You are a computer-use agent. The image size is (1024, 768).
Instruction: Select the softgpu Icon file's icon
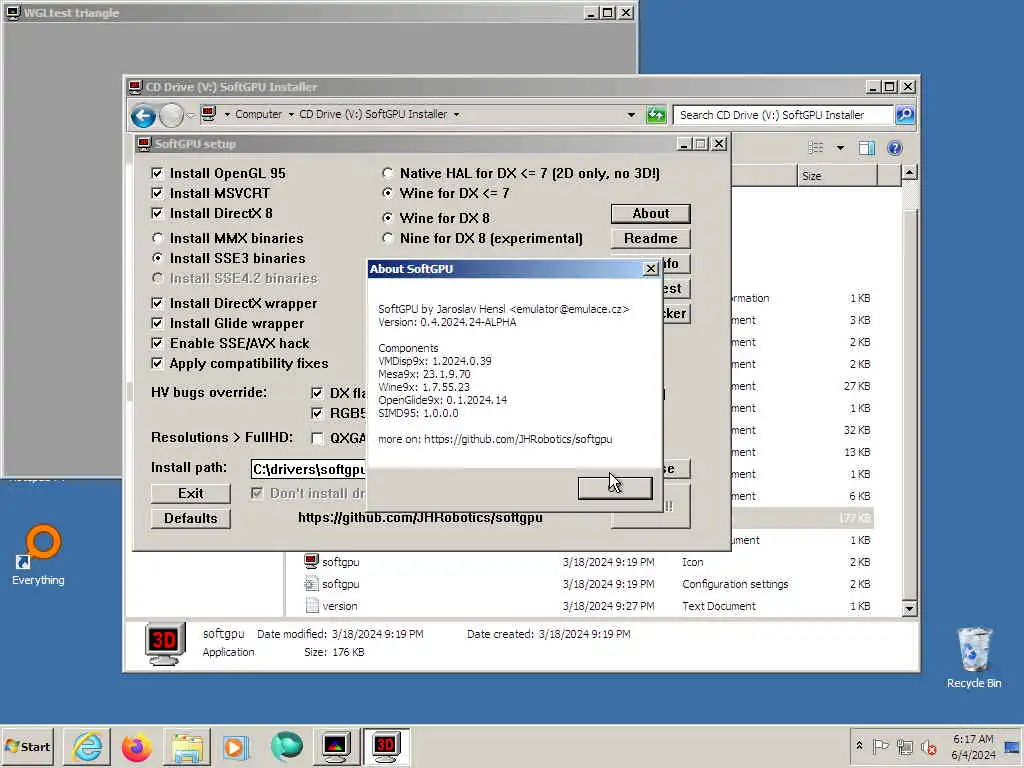coord(312,562)
